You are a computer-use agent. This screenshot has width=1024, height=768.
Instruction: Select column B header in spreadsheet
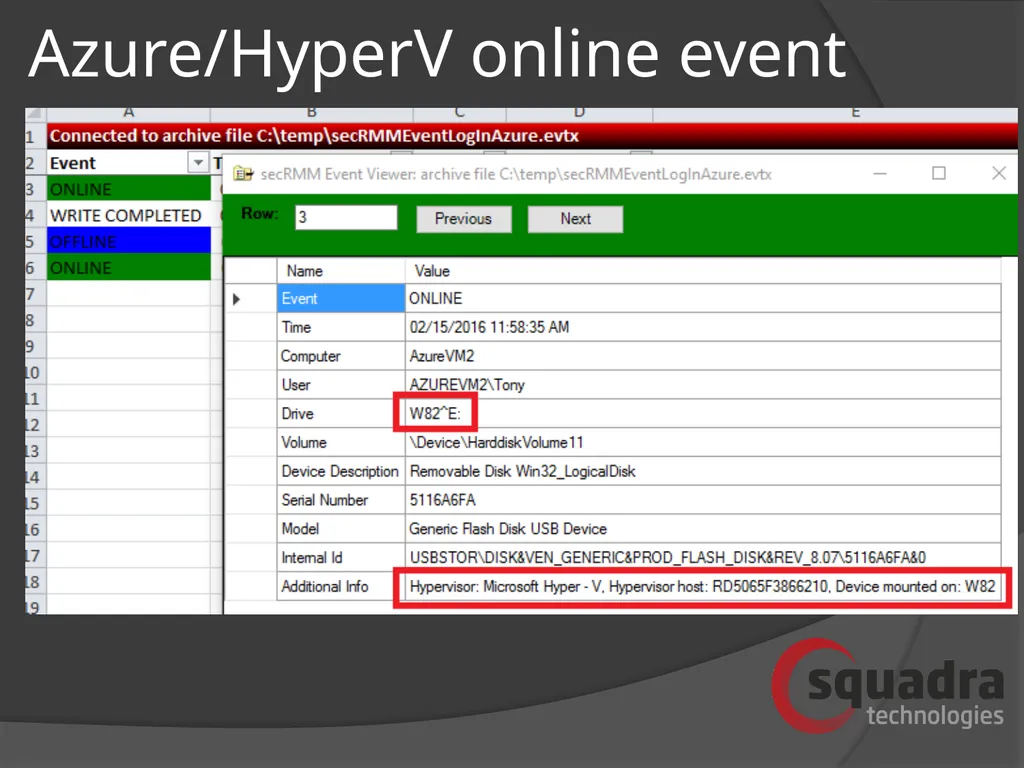[x=312, y=113]
